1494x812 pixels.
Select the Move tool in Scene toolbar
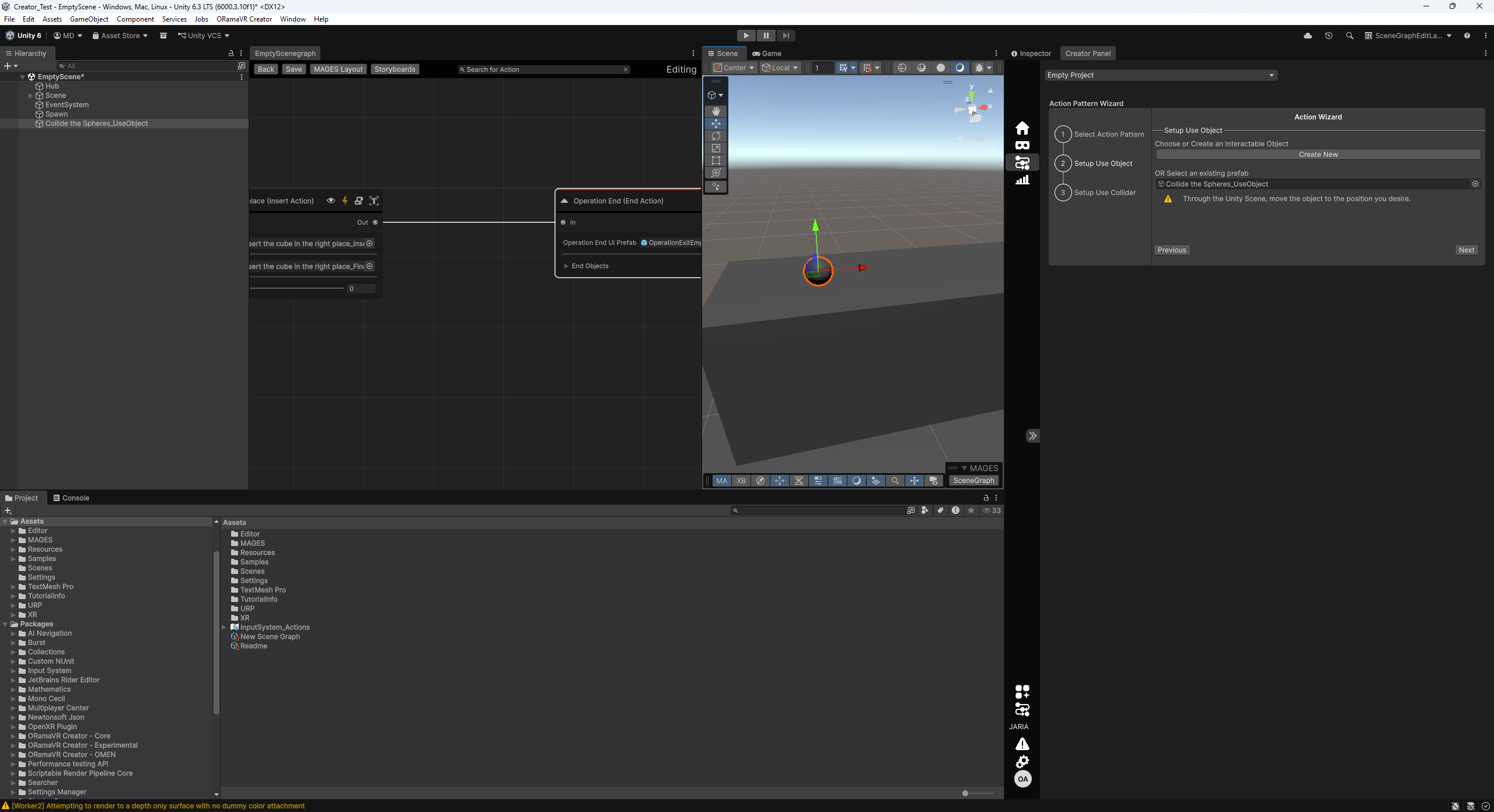[x=716, y=124]
